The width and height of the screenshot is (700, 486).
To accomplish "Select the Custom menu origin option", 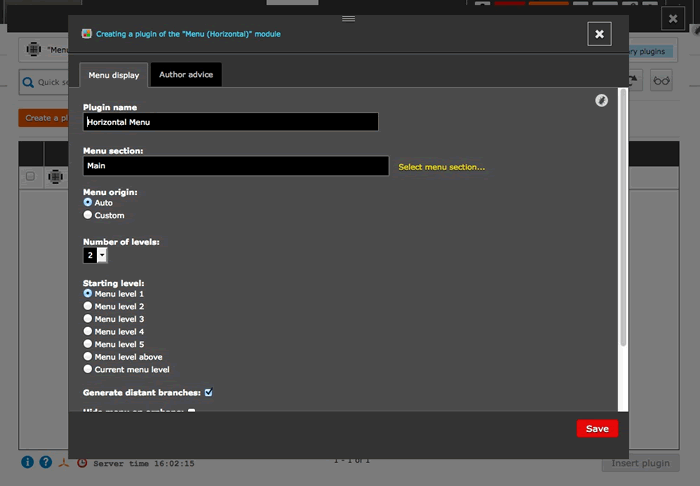I will 88,215.
